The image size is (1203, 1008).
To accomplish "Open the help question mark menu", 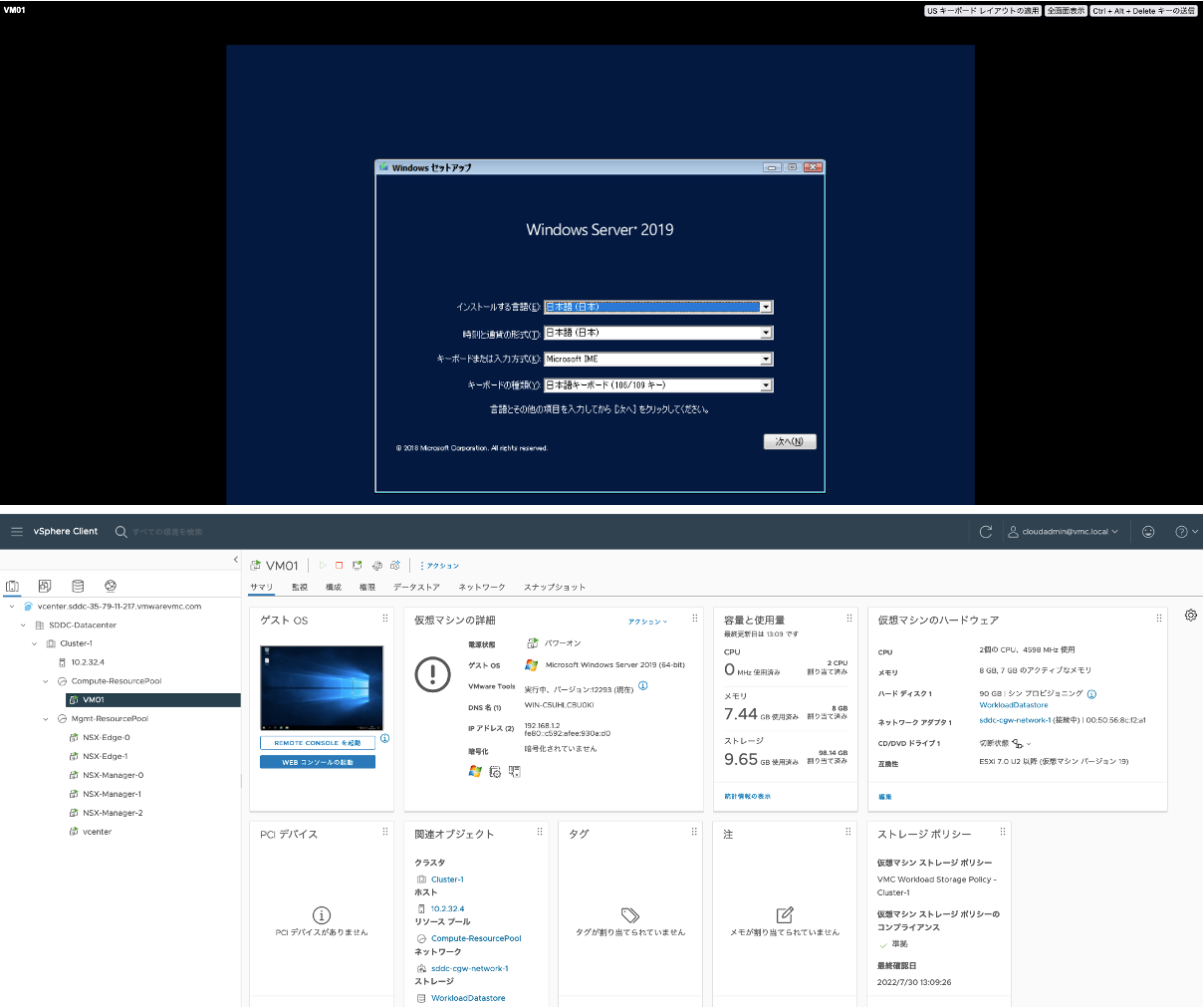I will click(1186, 532).
